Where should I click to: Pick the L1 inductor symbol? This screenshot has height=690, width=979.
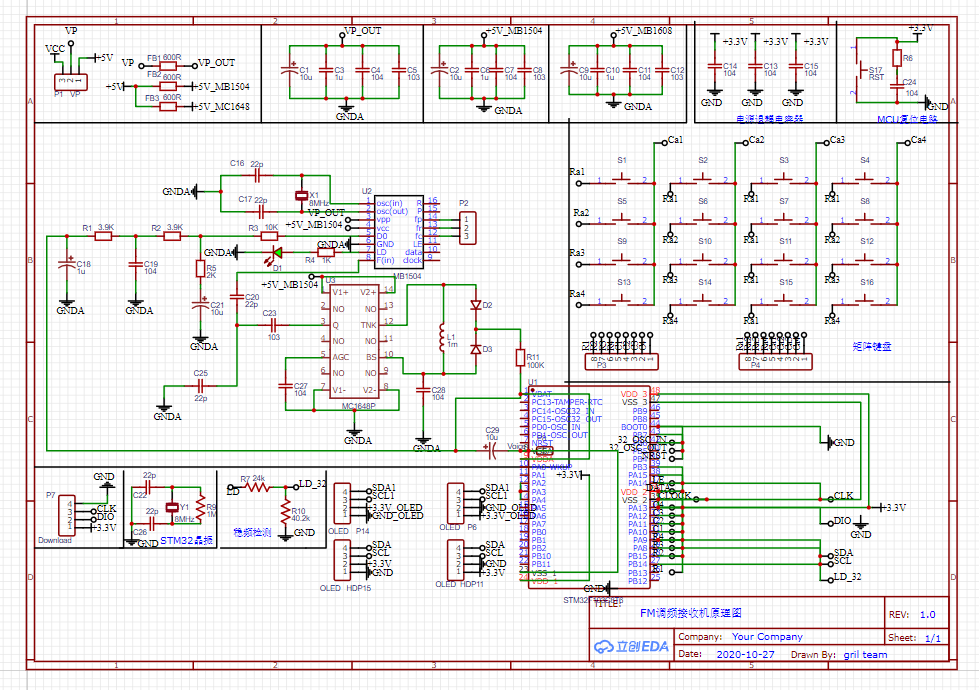439,338
